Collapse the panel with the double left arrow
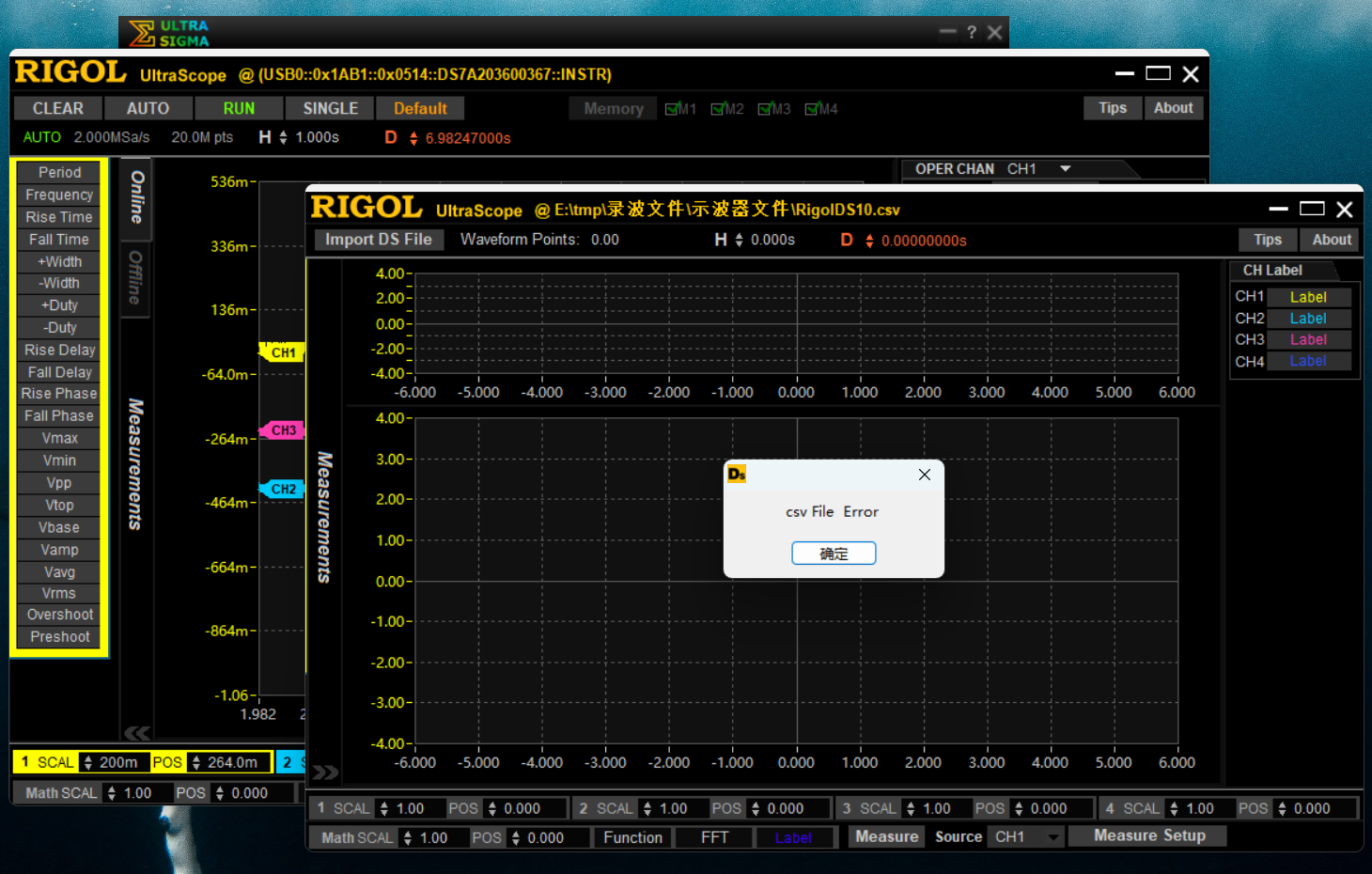1372x874 pixels. [137, 733]
